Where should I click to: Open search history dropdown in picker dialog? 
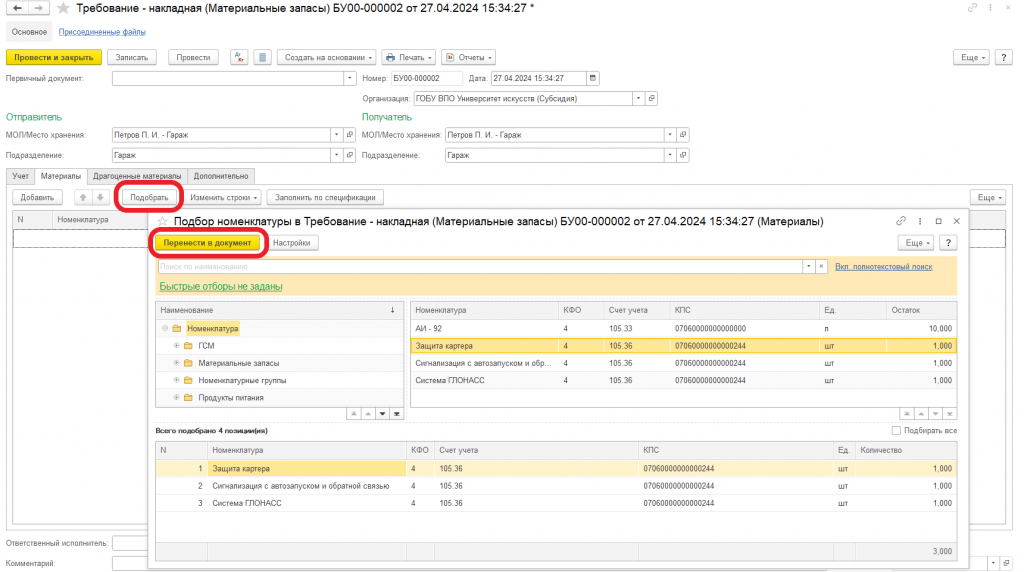808,266
